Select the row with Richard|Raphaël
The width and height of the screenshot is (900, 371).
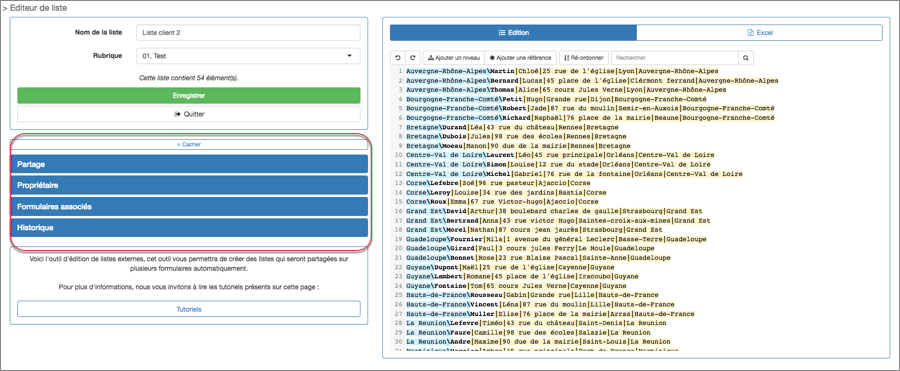pos(590,118)
